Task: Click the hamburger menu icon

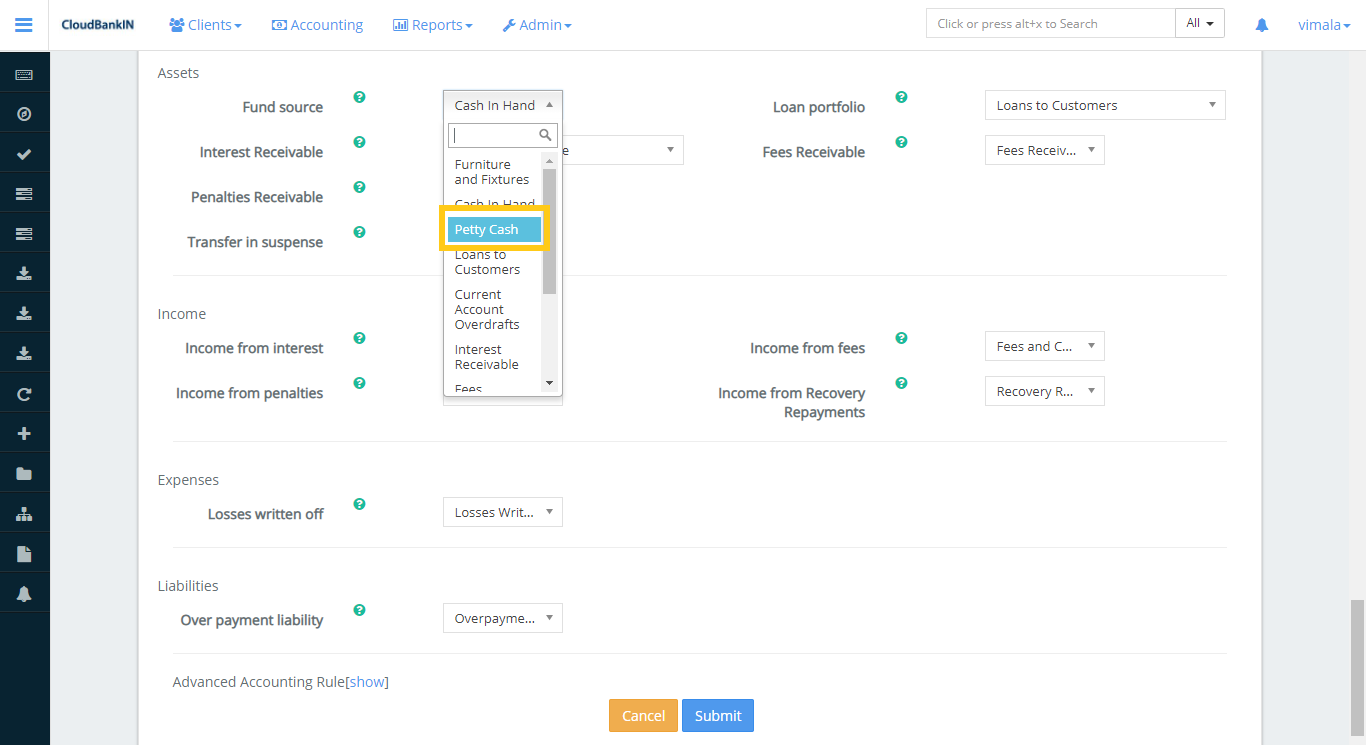Action: click(x=24, y=25)
